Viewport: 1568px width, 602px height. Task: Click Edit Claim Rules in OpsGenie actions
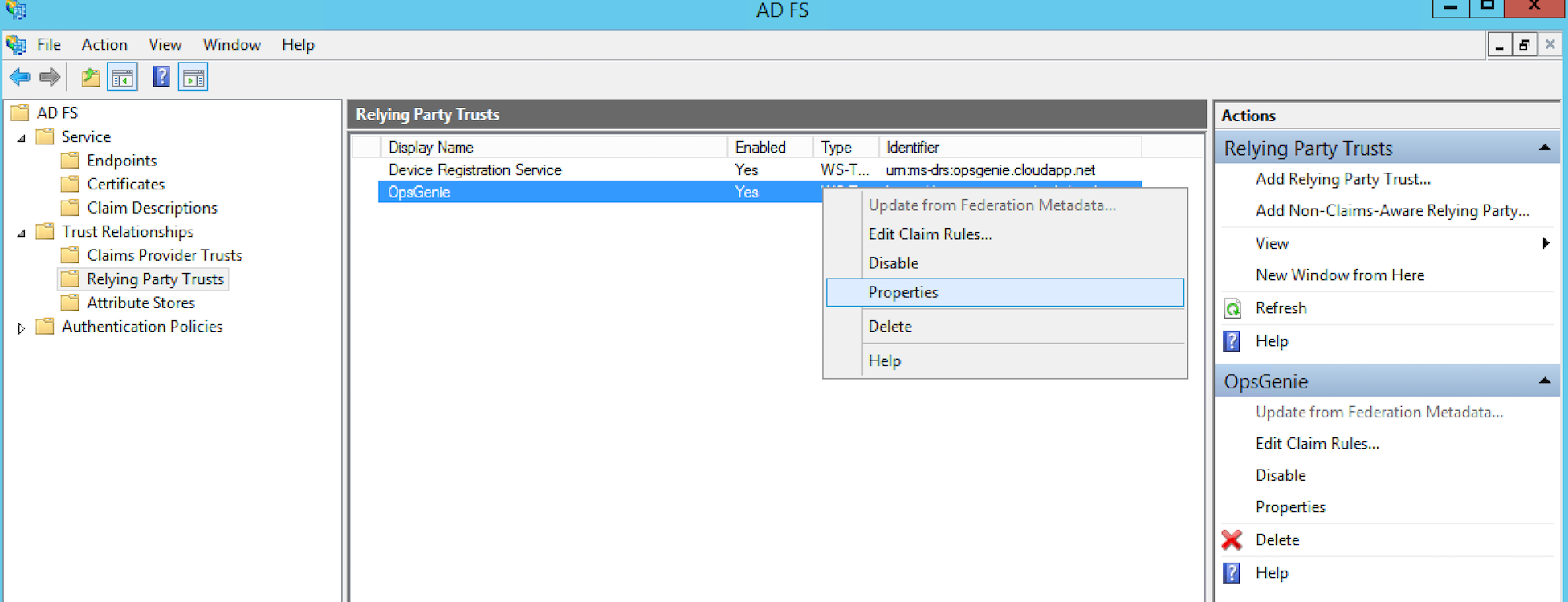click(1318, 444)
